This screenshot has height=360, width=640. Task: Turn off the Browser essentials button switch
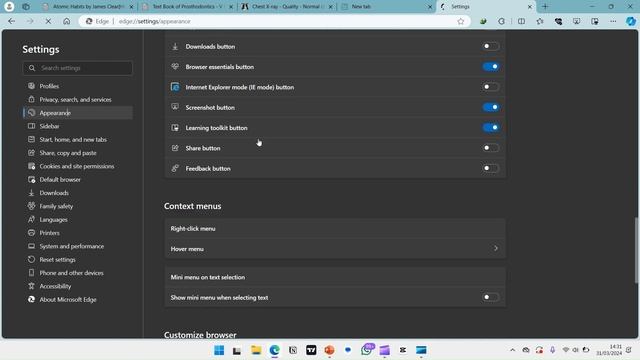point(490,67)
